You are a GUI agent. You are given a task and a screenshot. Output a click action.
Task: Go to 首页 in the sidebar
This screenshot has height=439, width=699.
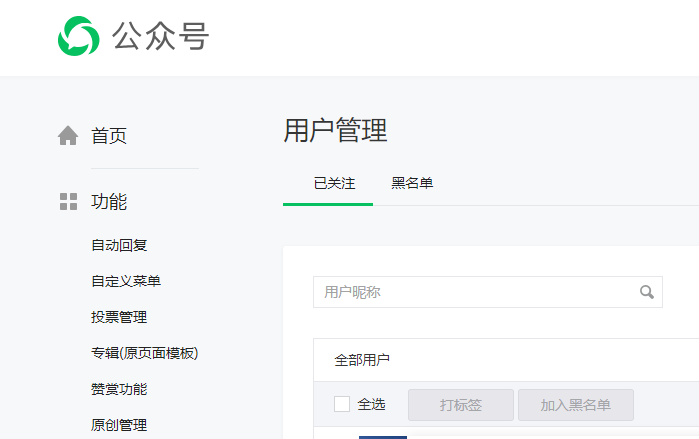tap(109, 136)
